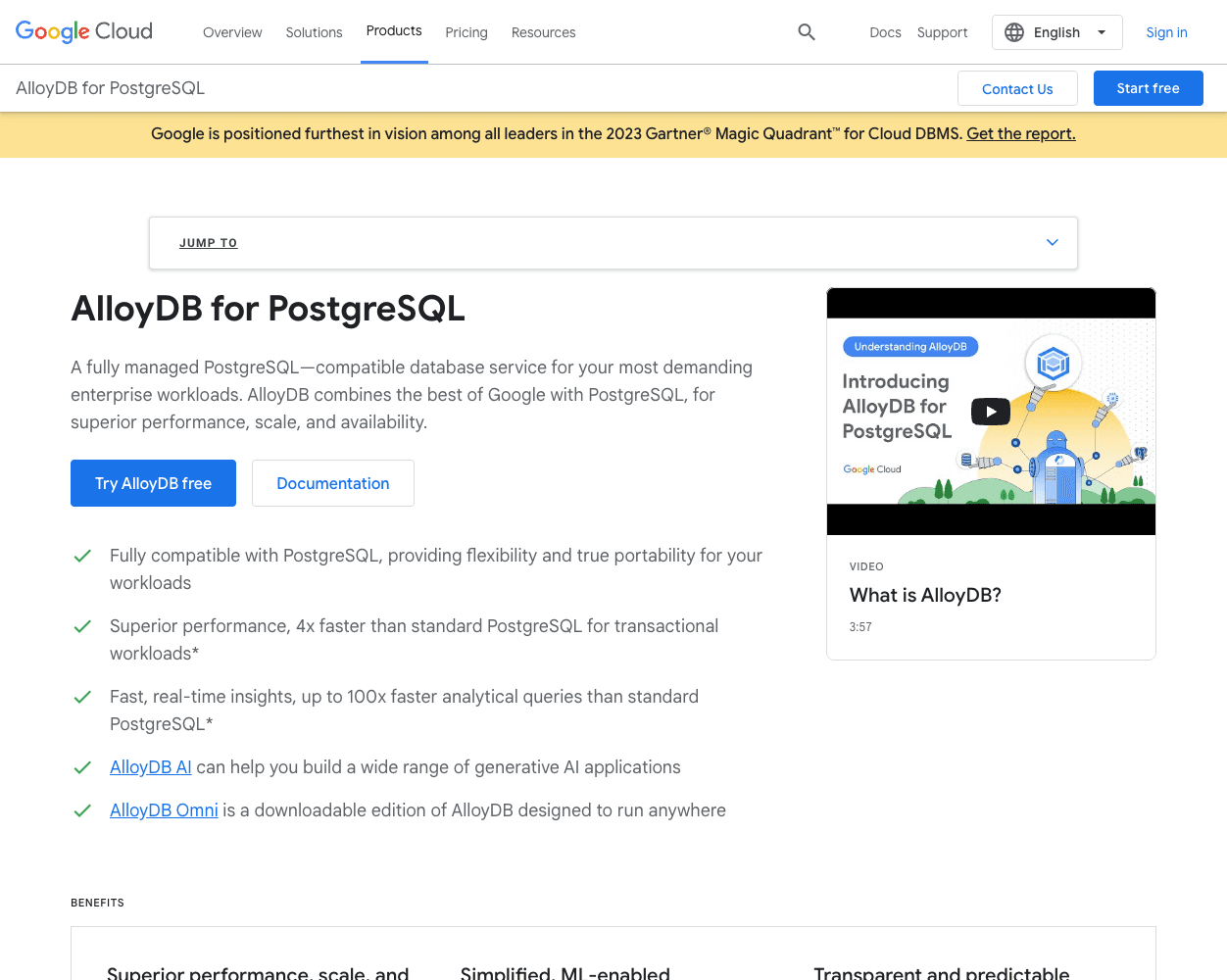This screenshot has width=1227, height=980.
Task: Click the 3:57 video duration text
Action: click(860, 627)
